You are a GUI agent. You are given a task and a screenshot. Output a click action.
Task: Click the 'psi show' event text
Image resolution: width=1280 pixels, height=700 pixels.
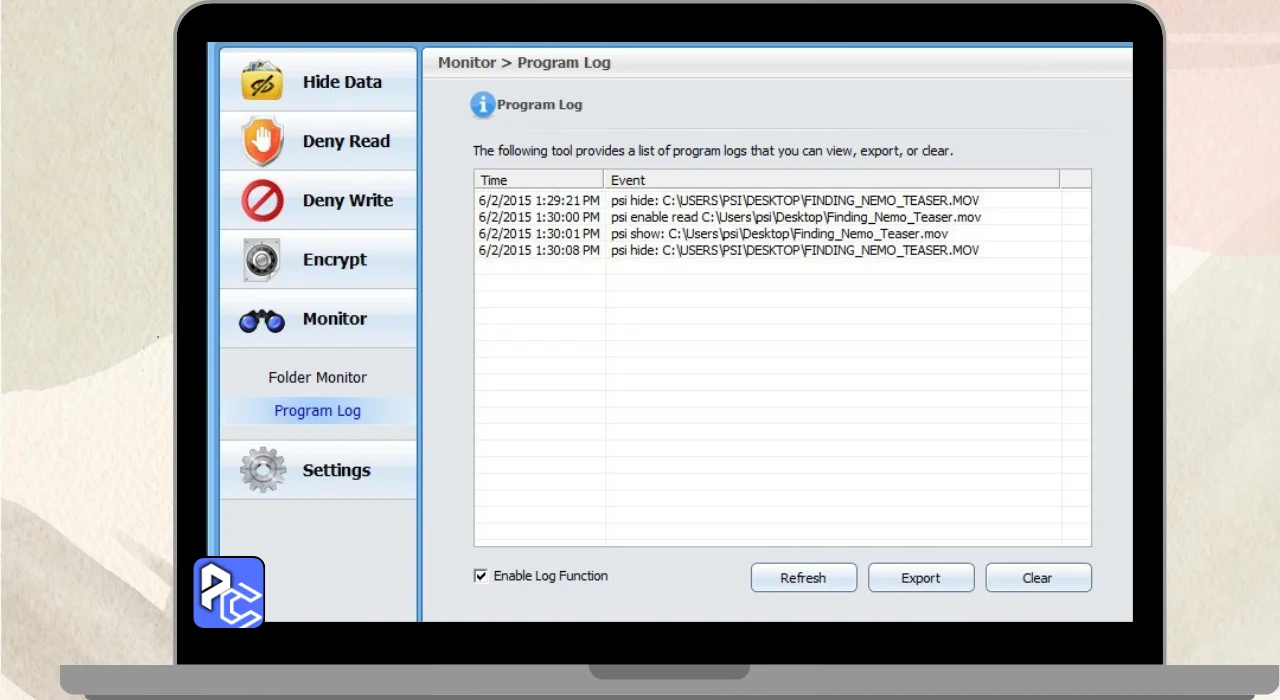coord(779,233)
